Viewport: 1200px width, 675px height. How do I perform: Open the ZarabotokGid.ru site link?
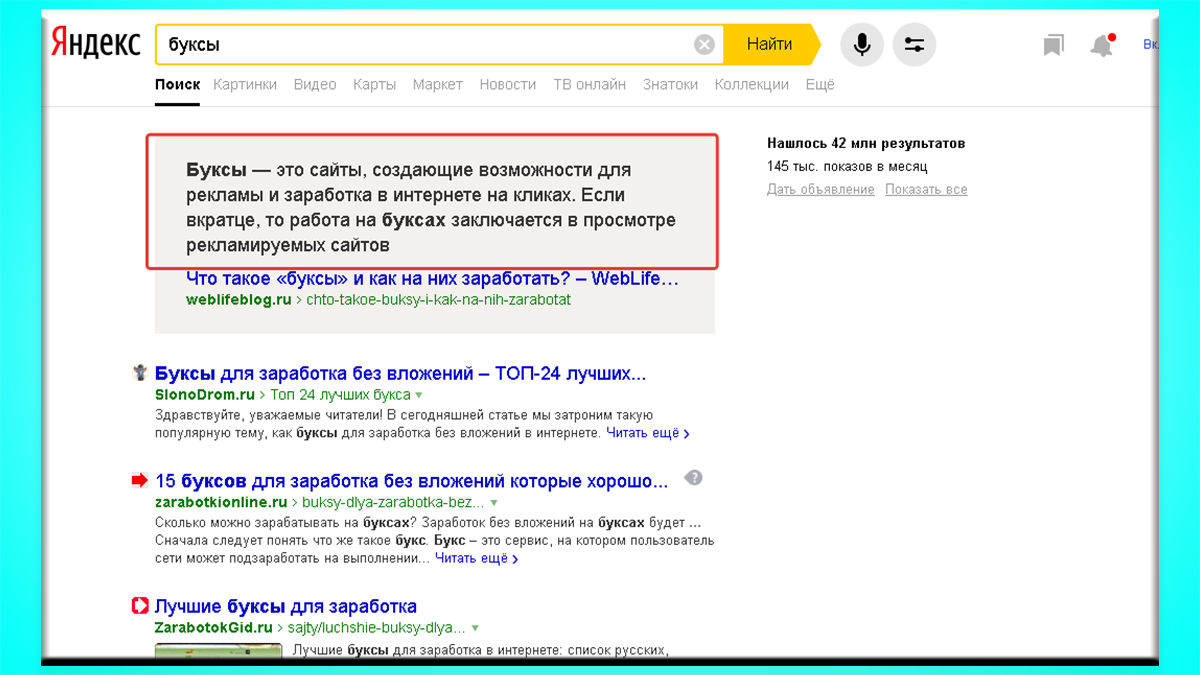(214, 628)
